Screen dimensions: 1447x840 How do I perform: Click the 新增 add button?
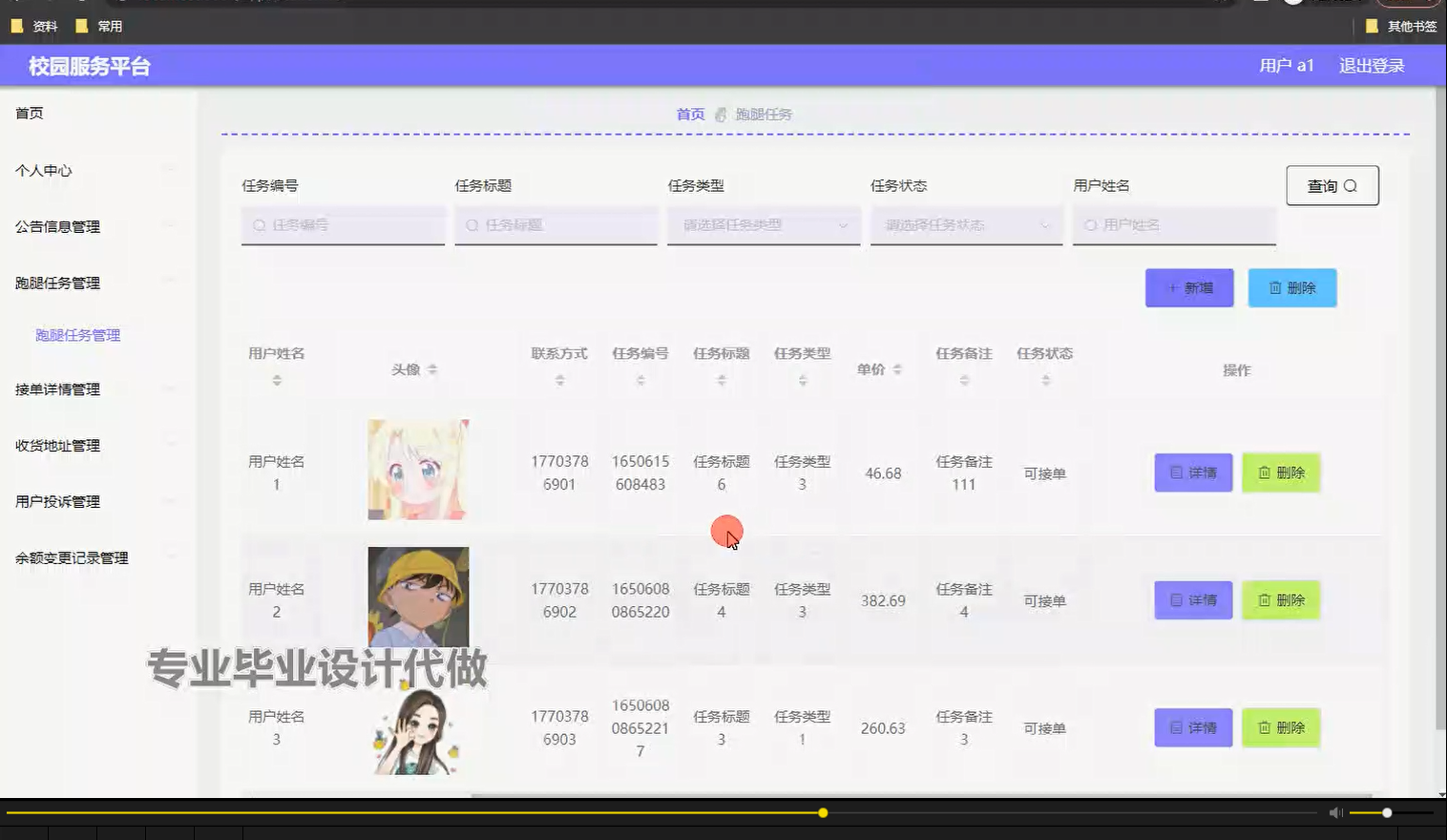pos(1189,287)
